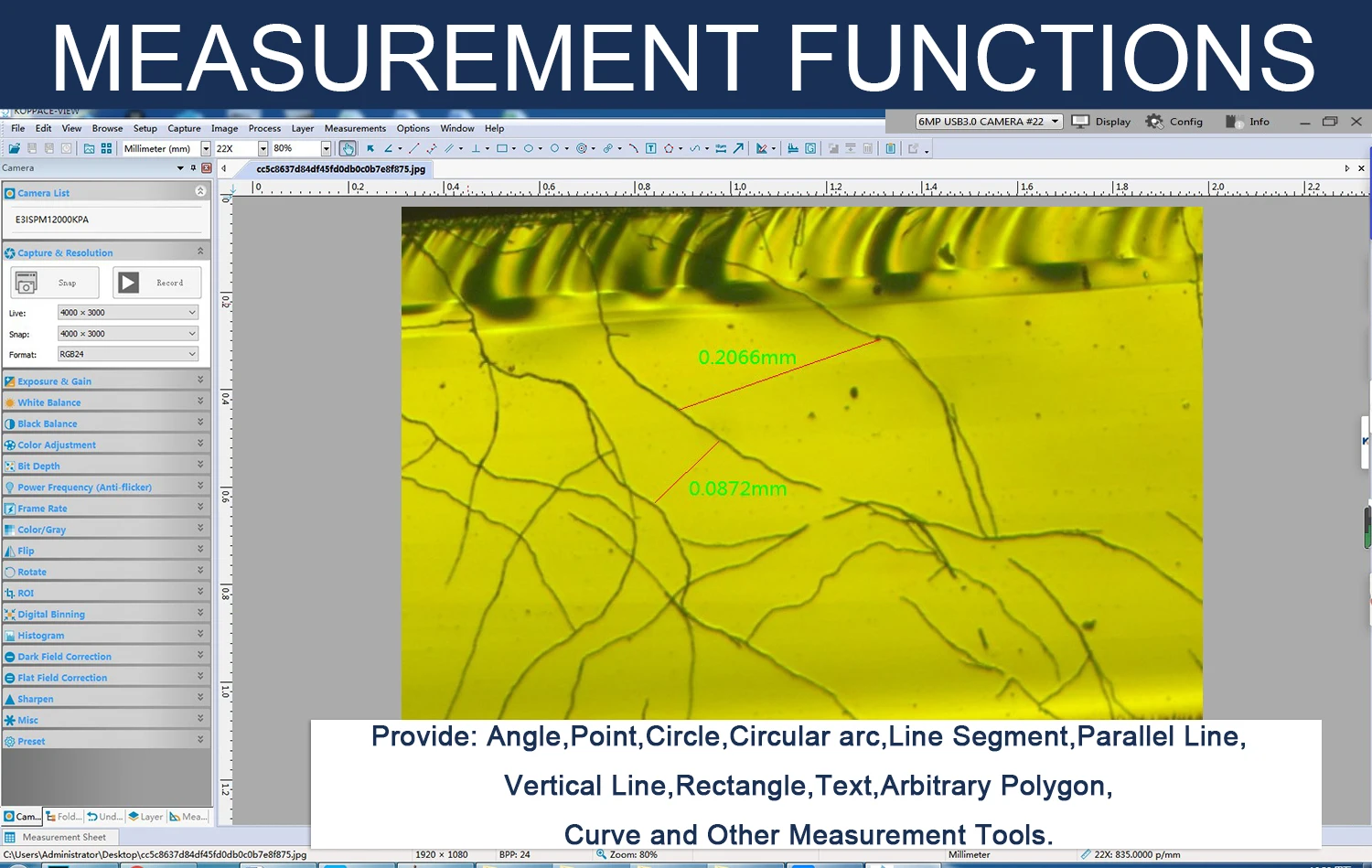Open the Process menu

[264, 128]
